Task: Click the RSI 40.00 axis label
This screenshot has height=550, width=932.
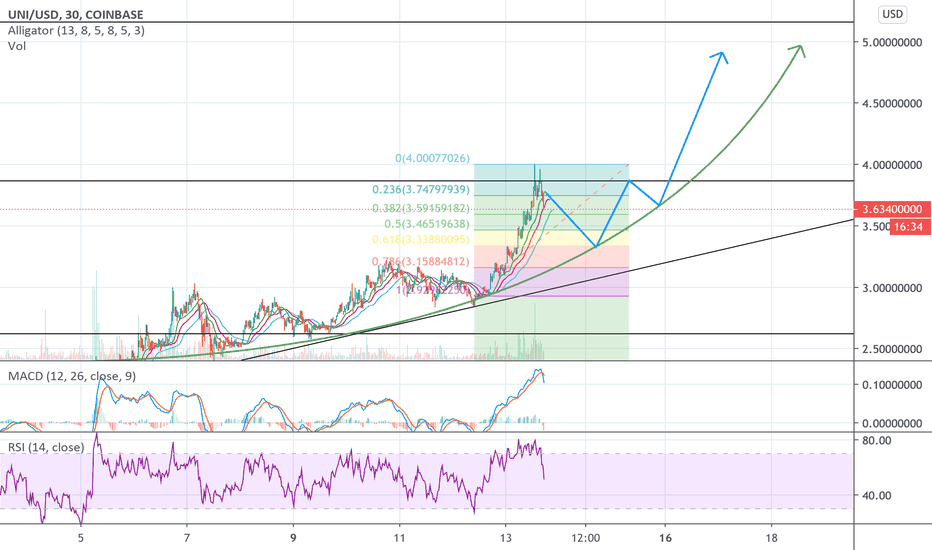Action: 877,495
